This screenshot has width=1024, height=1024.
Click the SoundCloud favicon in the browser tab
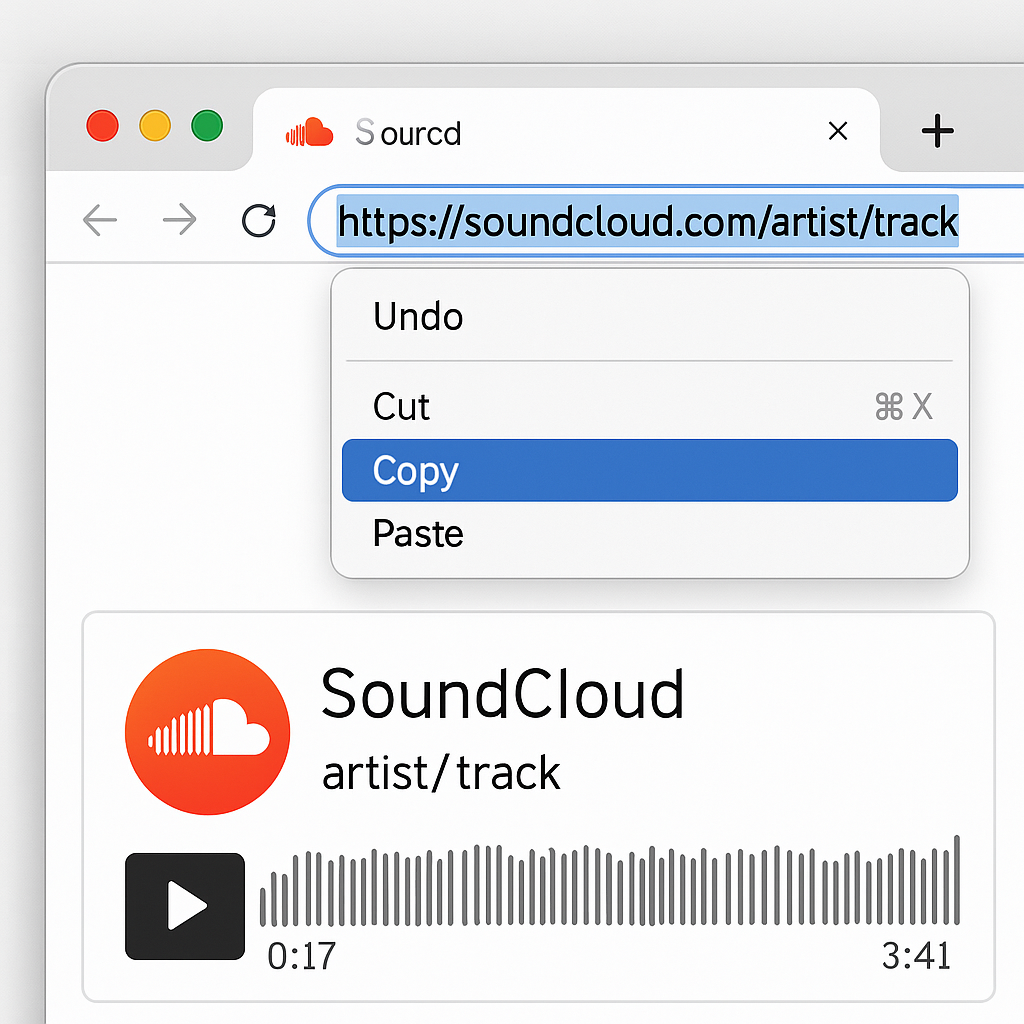[308, 131]
